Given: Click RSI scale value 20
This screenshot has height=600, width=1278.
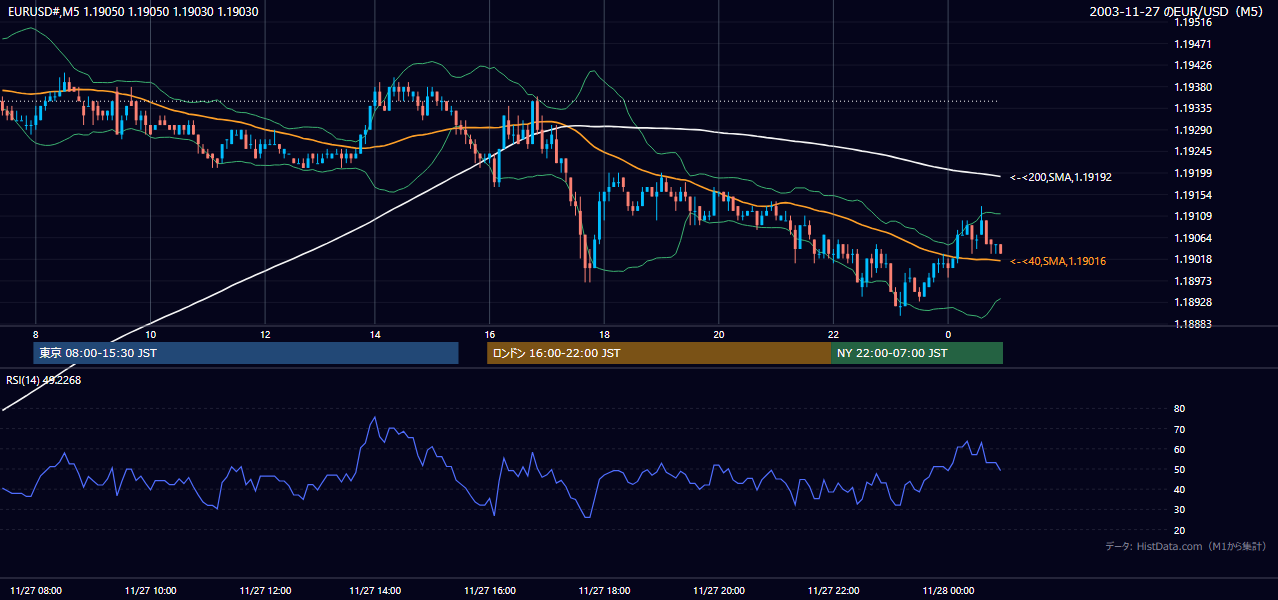Looking at the screenshot, I should coord(1179,531).
